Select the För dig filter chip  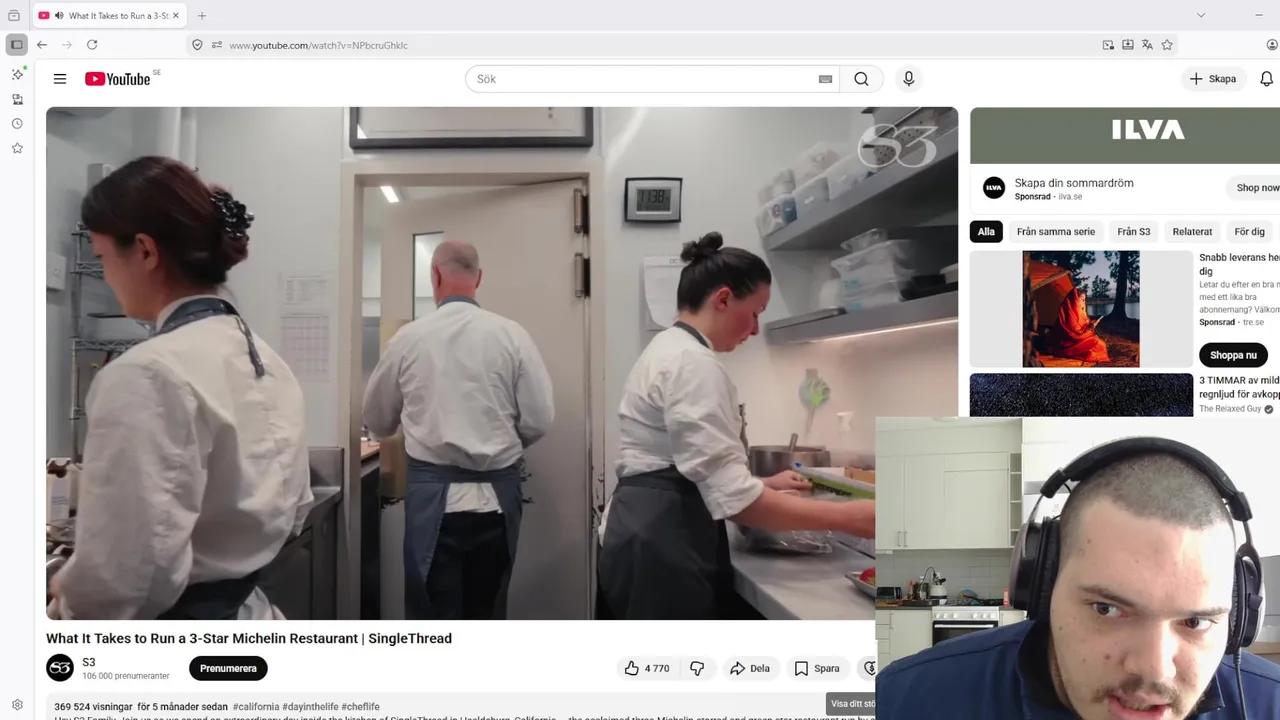(1250, 231)
